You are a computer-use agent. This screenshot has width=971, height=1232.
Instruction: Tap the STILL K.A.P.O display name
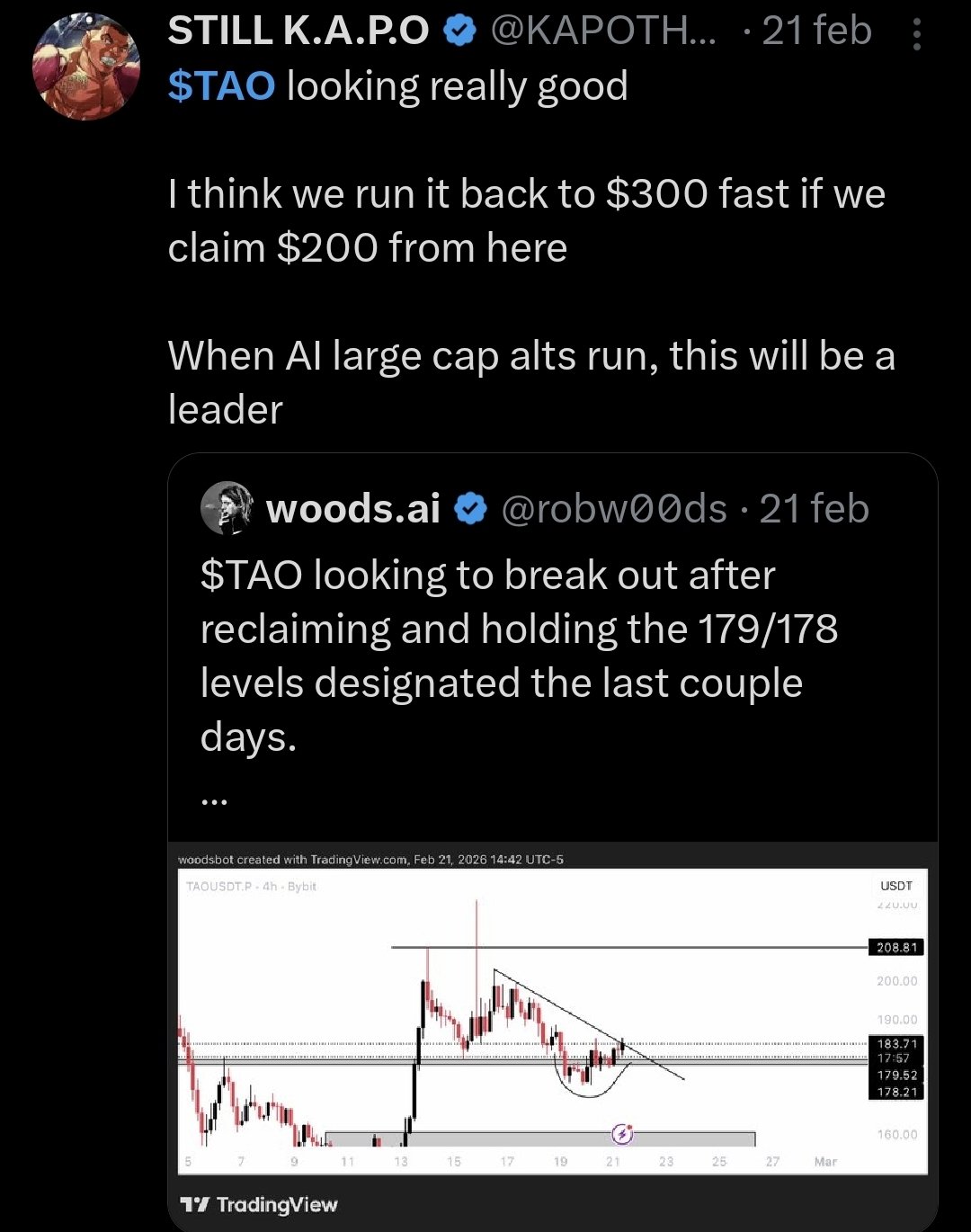pos(298,32)
